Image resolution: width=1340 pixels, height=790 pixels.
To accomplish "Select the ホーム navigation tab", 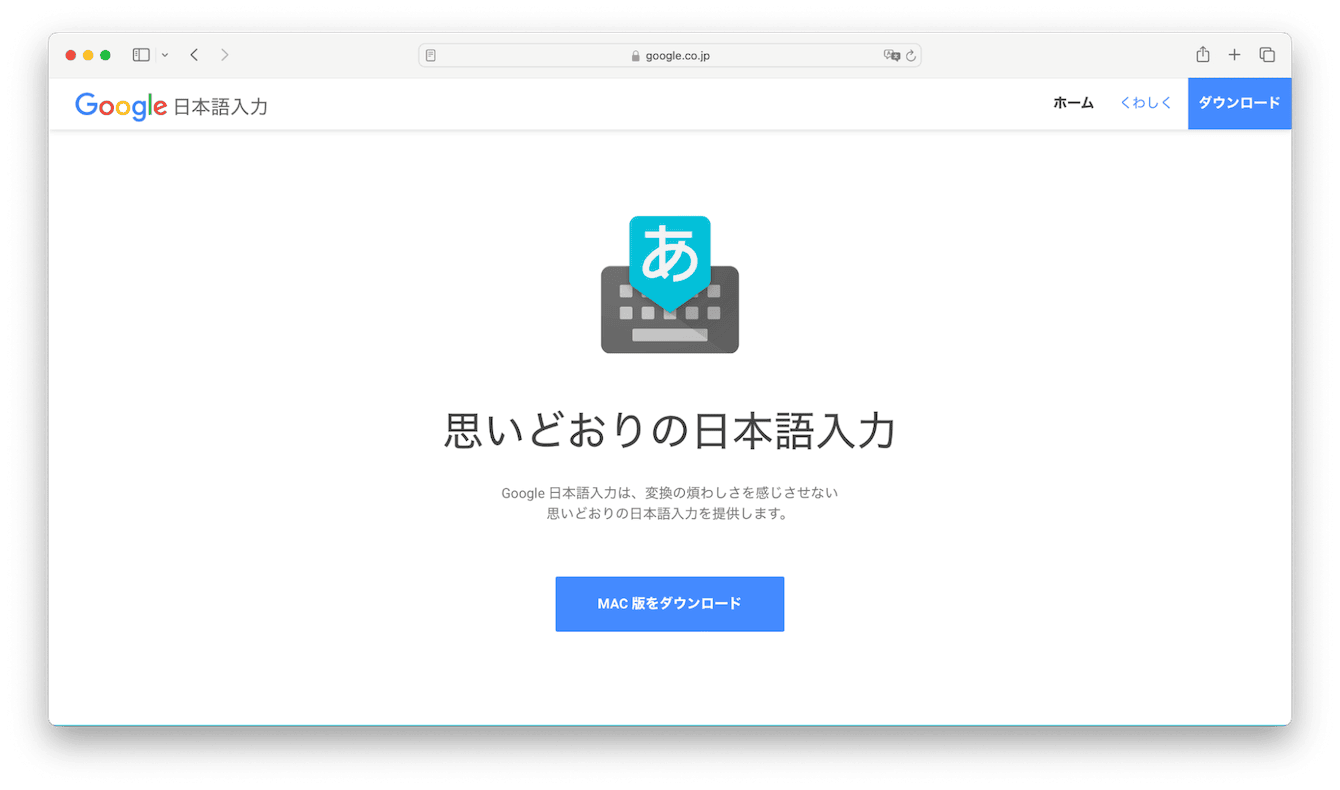I will tap(1073, 103).
